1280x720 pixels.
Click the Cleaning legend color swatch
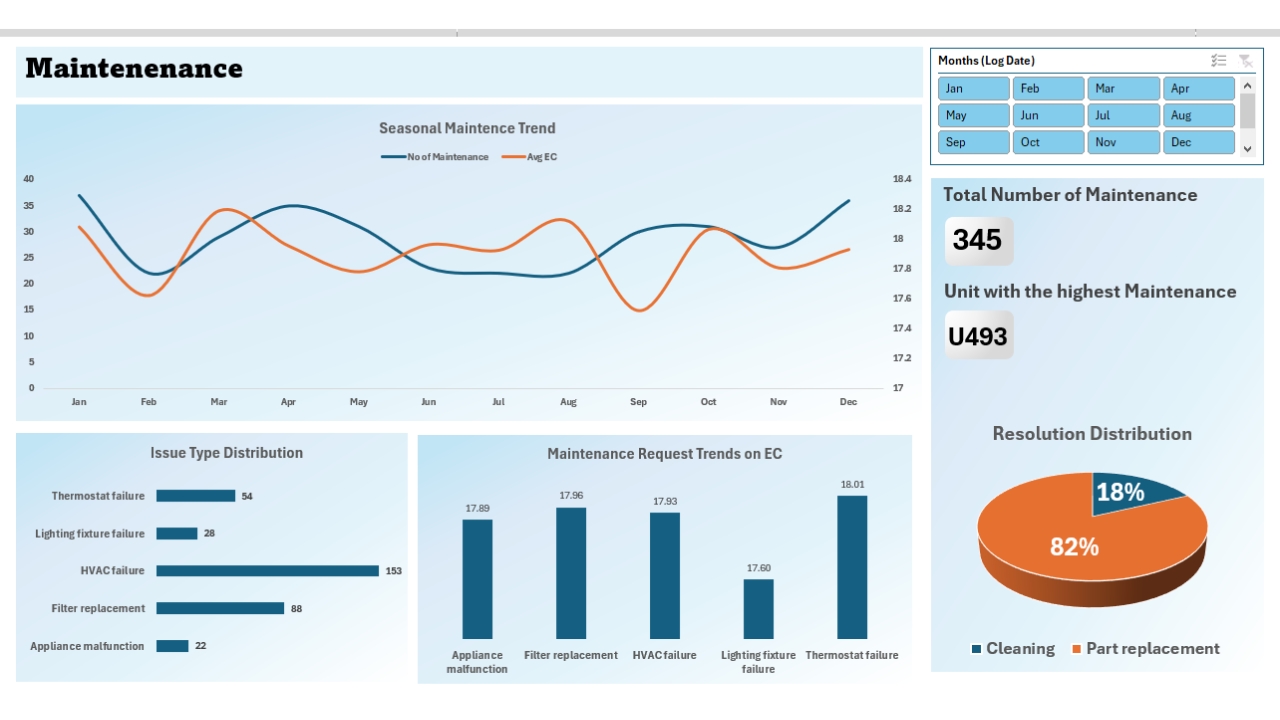click(x=976, y=649)
